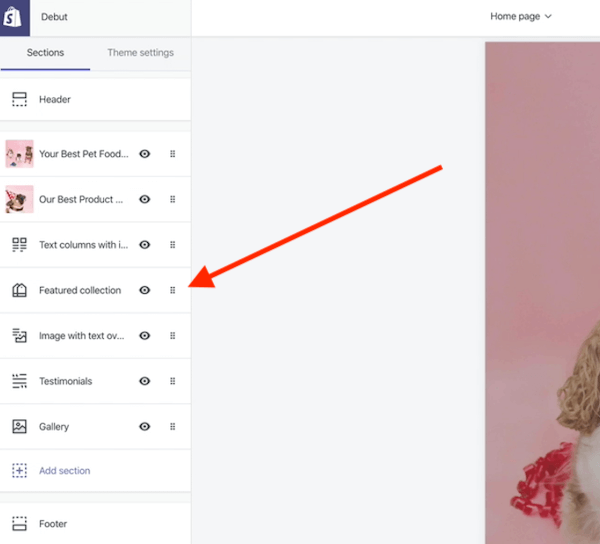Click the Add section link
The height and width of the screenshot is (544, 600).
coord(64,471)
